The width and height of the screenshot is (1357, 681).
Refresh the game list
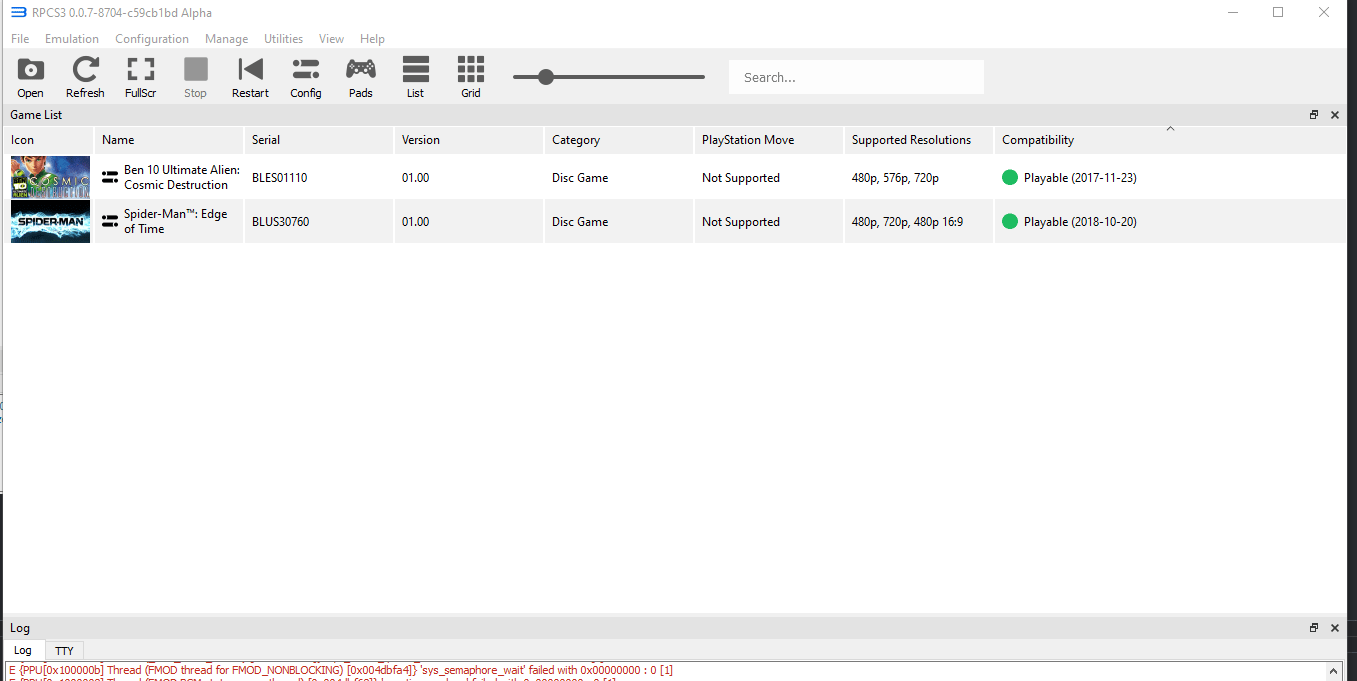coord(85,77)
